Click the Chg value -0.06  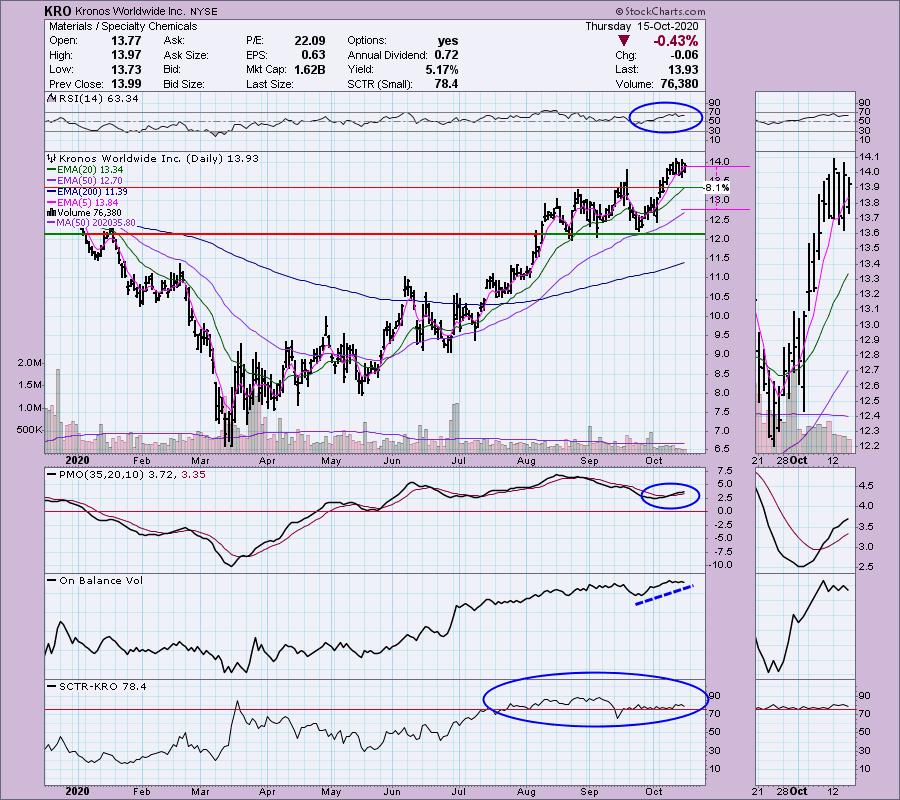[x=684, y=55]
